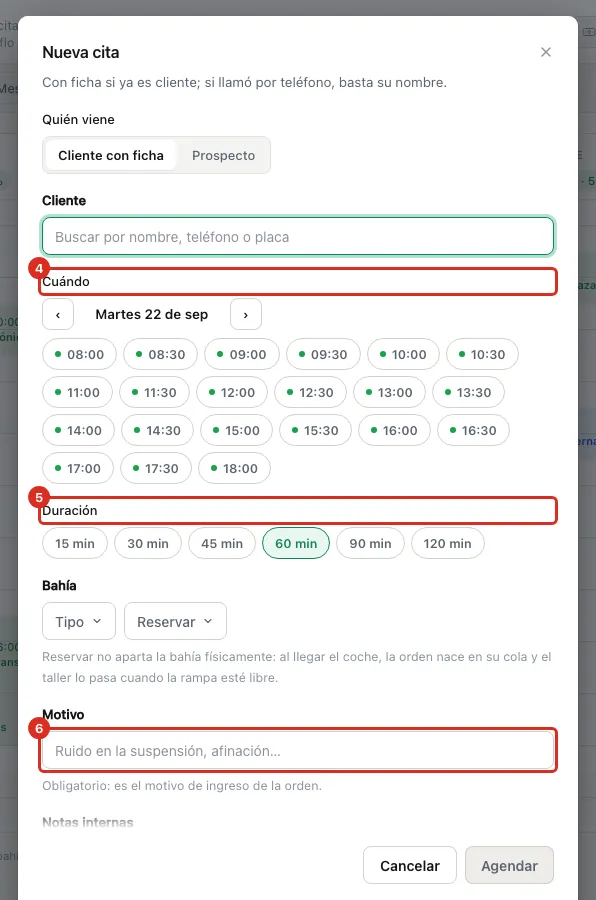596x900 pixels.
Task: Set duration to 45 min
Action: coord(222,544)
